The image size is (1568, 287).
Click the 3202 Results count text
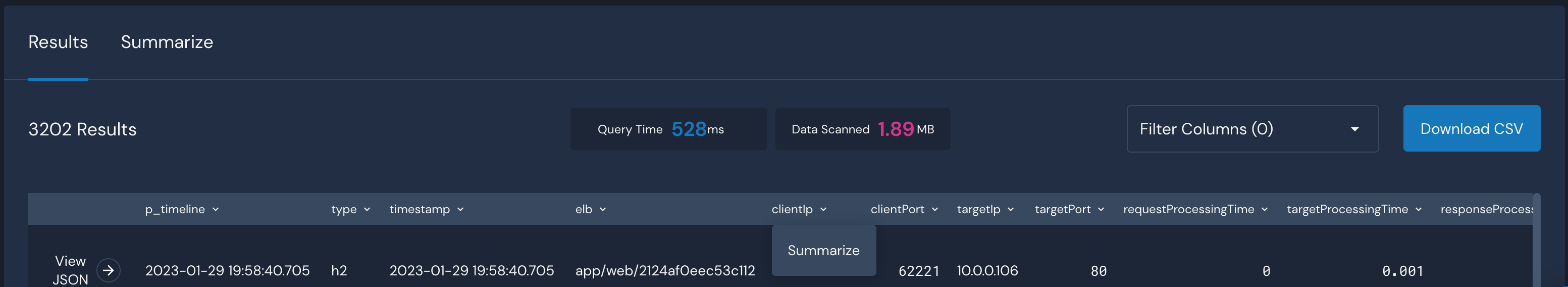click(x=82, y=129)
